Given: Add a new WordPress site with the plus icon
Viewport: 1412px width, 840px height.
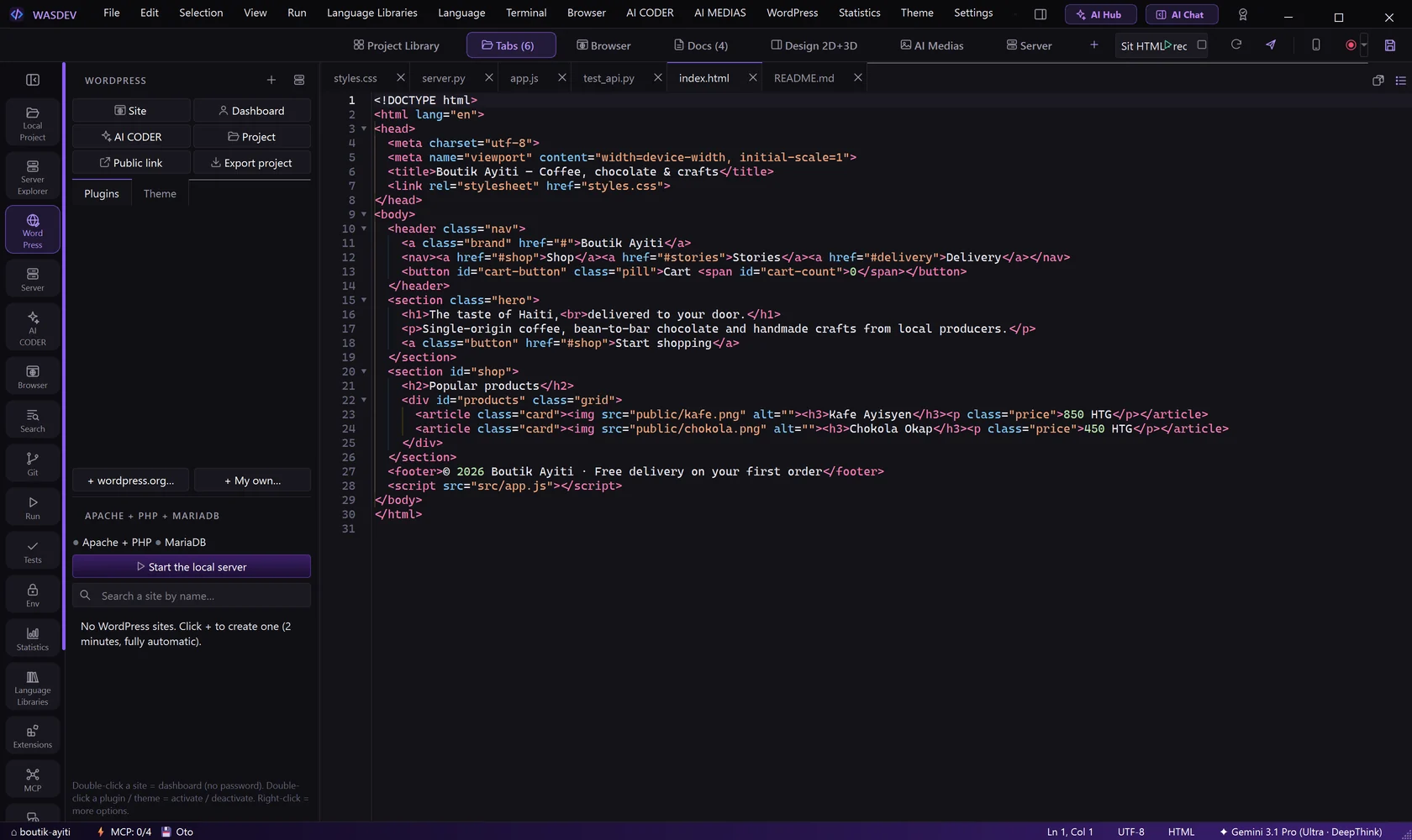Looking at the screenshot, I should coord(271,80).
